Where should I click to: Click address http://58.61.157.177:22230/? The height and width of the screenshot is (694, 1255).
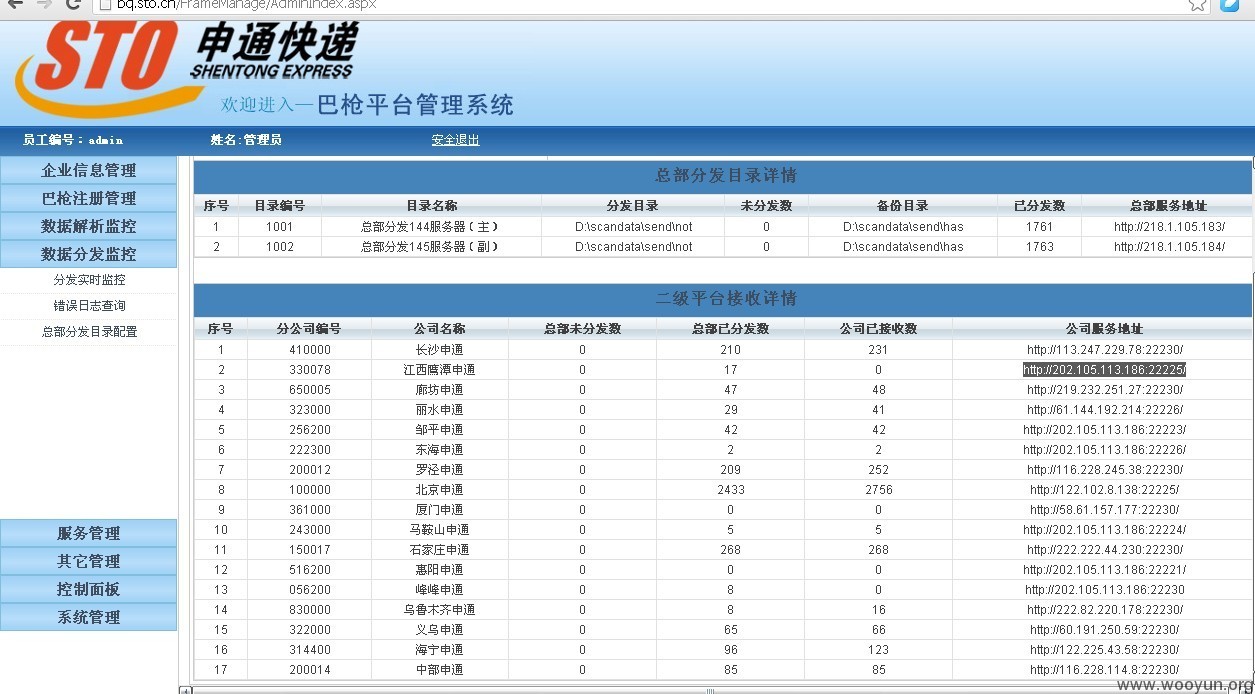pyautogui.click(x=1104, y=510)
